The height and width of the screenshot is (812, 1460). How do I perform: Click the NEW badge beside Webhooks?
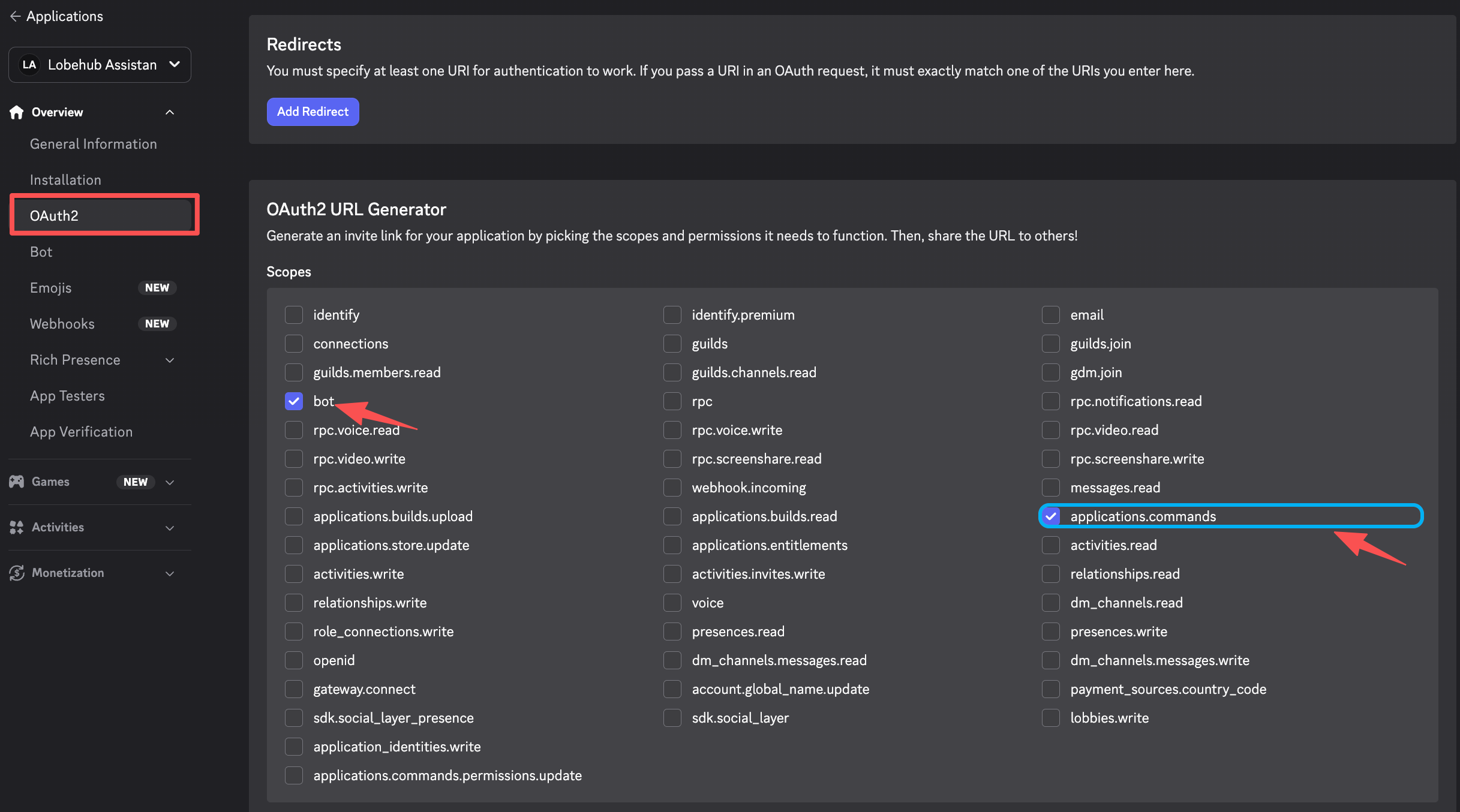pyautogui.click(x=157, y=324)
